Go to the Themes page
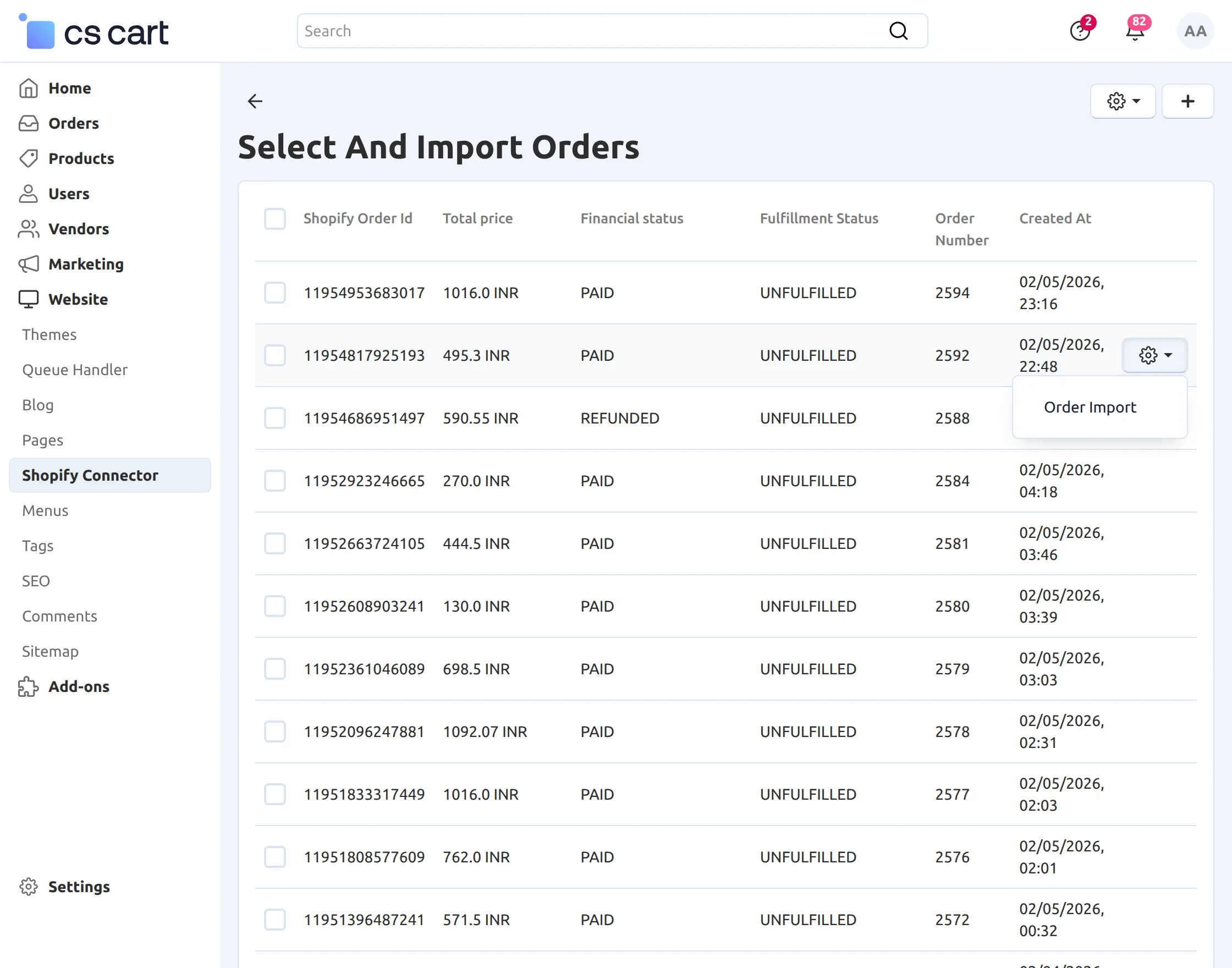Viewport: 1232px width, 968px height. click(x=50, y=334)
